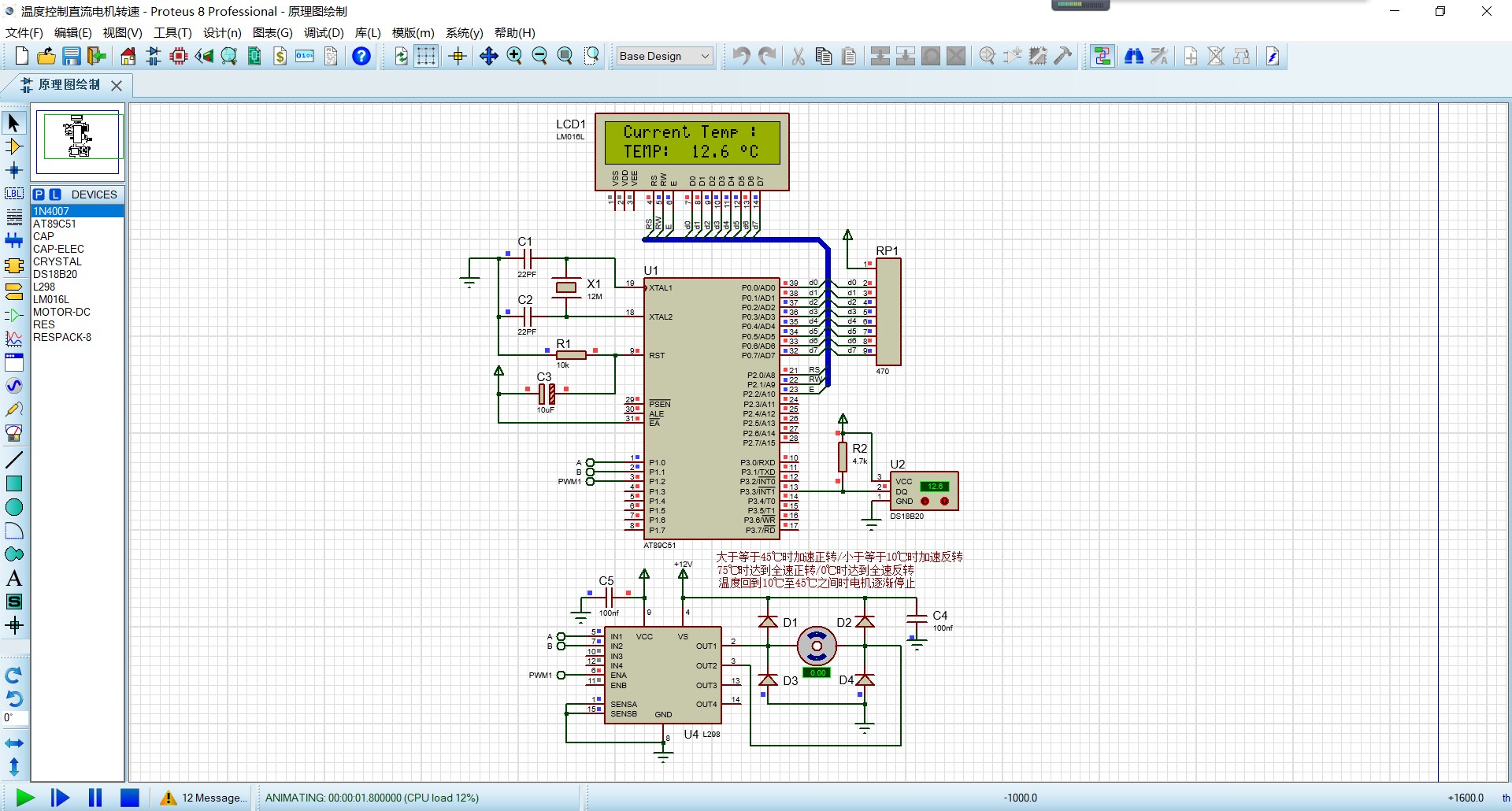
Task: Redraw the display
Action: pos(402,56)
